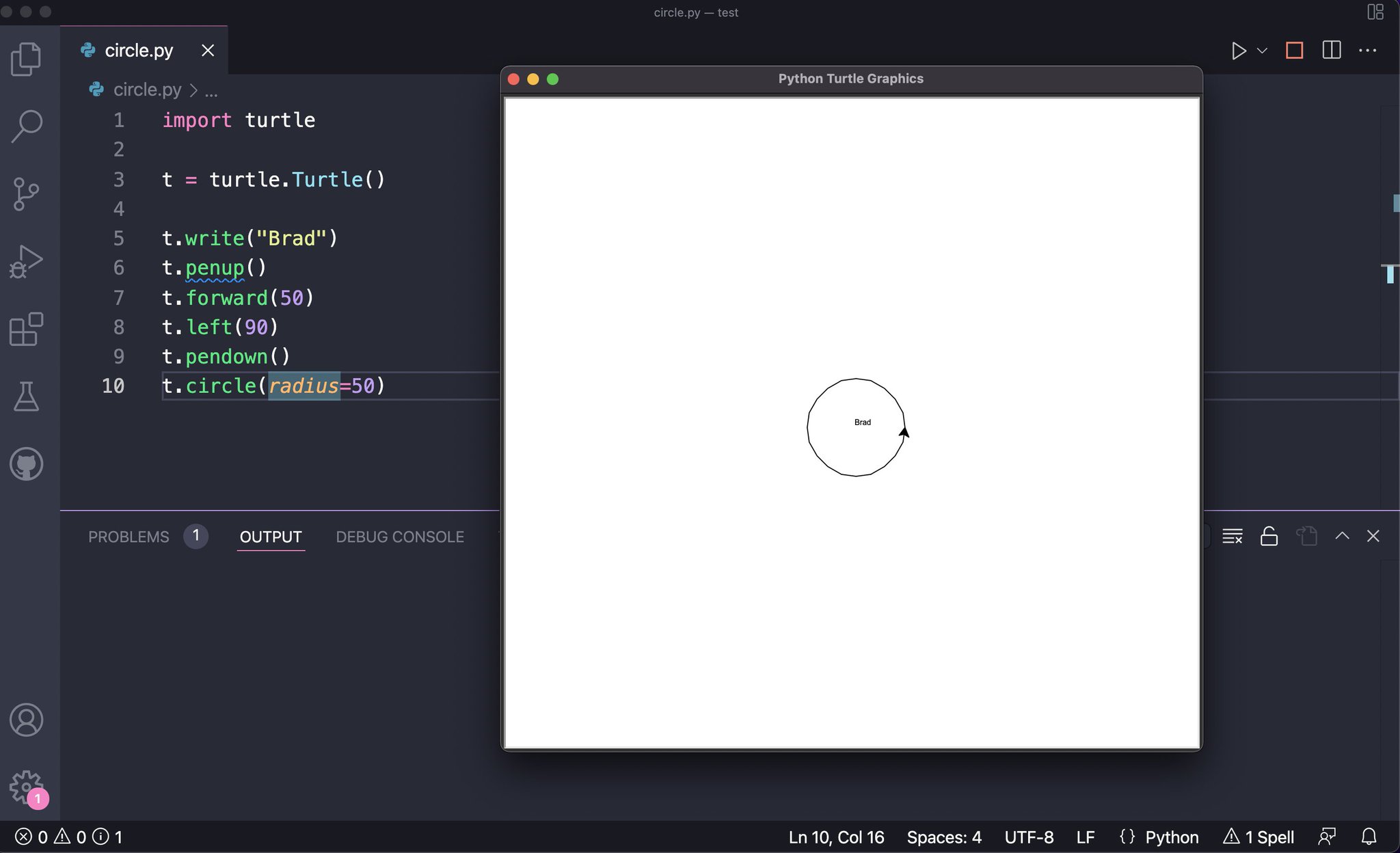Click the Accounts icon

27,720
